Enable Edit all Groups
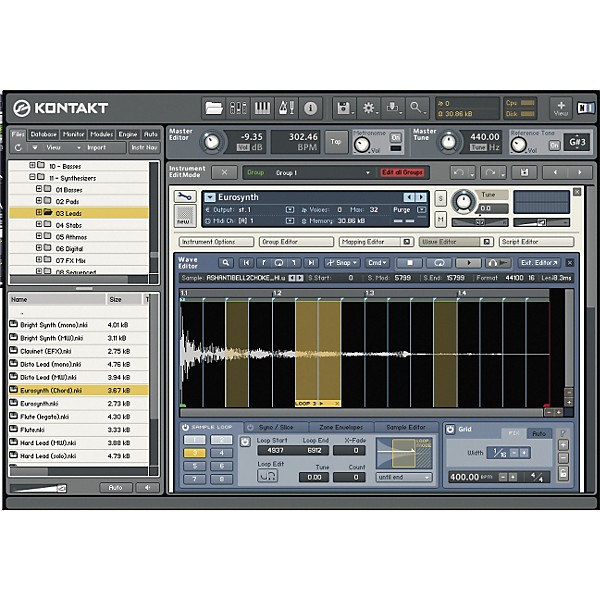Viewport: 600px width, 600px height. [x=403, y=173]
